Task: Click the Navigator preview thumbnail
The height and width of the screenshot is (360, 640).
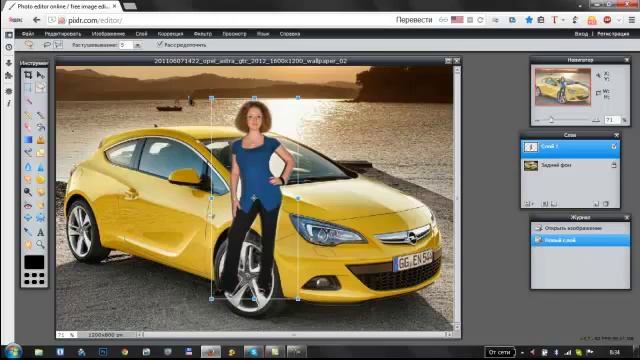Action: (563, 87)
